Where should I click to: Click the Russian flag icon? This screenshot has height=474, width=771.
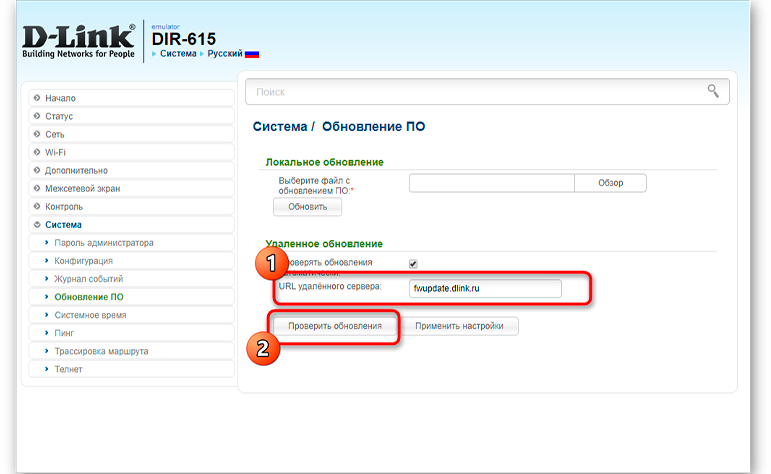252,54
